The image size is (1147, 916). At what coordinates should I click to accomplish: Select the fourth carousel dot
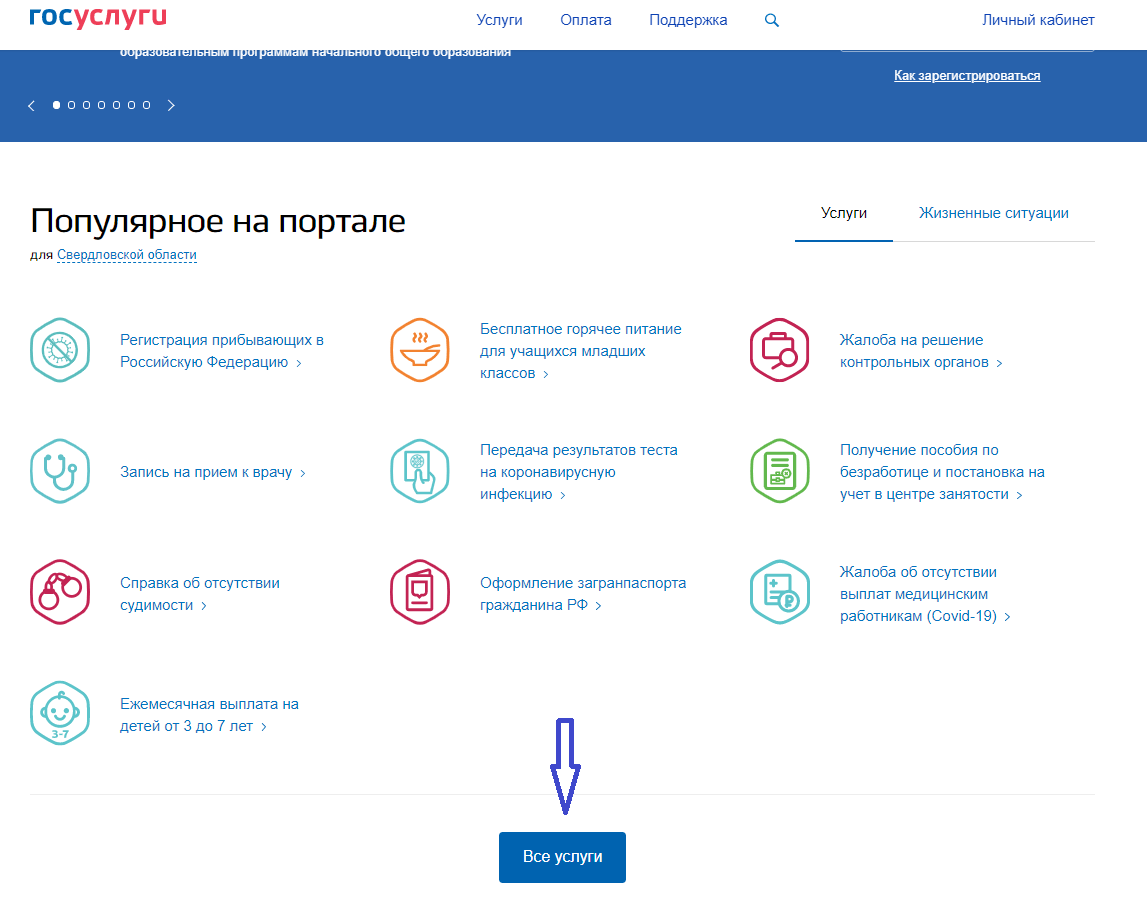[102, 105]
